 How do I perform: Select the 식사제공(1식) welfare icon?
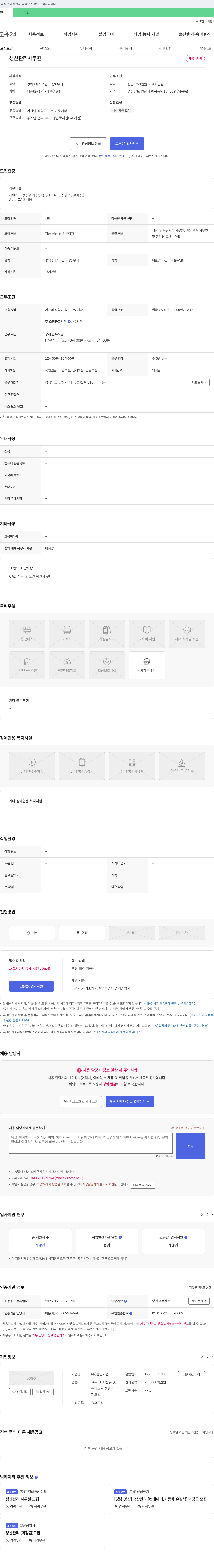tap(147, 665)
